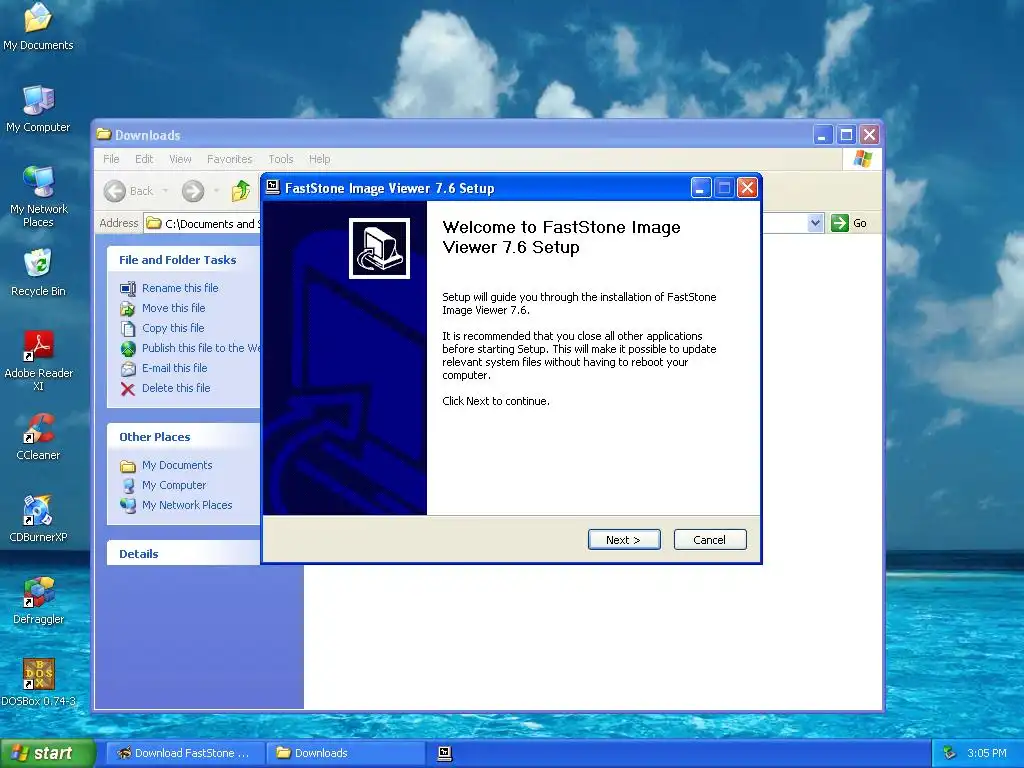This screenshot has width=1024, height=768.
Task: Click the Rename this file link
Action: [x=180, y=288]
